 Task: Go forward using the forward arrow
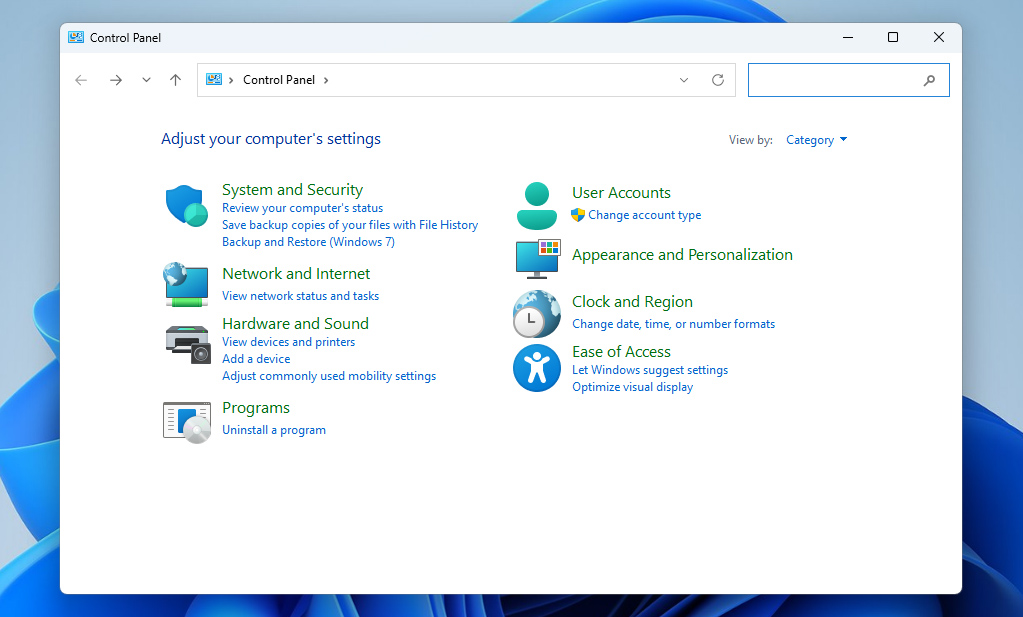point(115,80)
